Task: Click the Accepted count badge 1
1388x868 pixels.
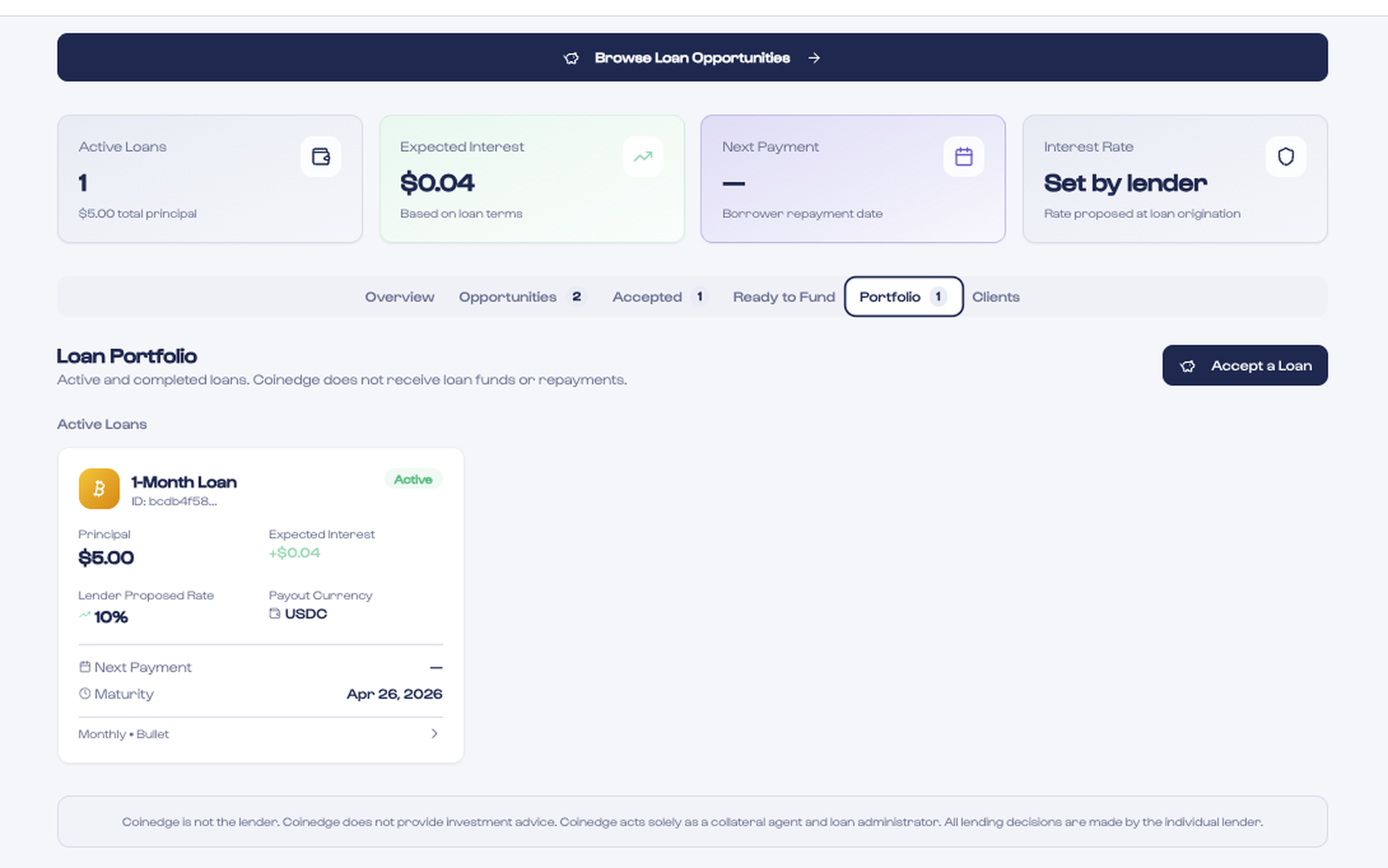Action: [x=699, y=296]
